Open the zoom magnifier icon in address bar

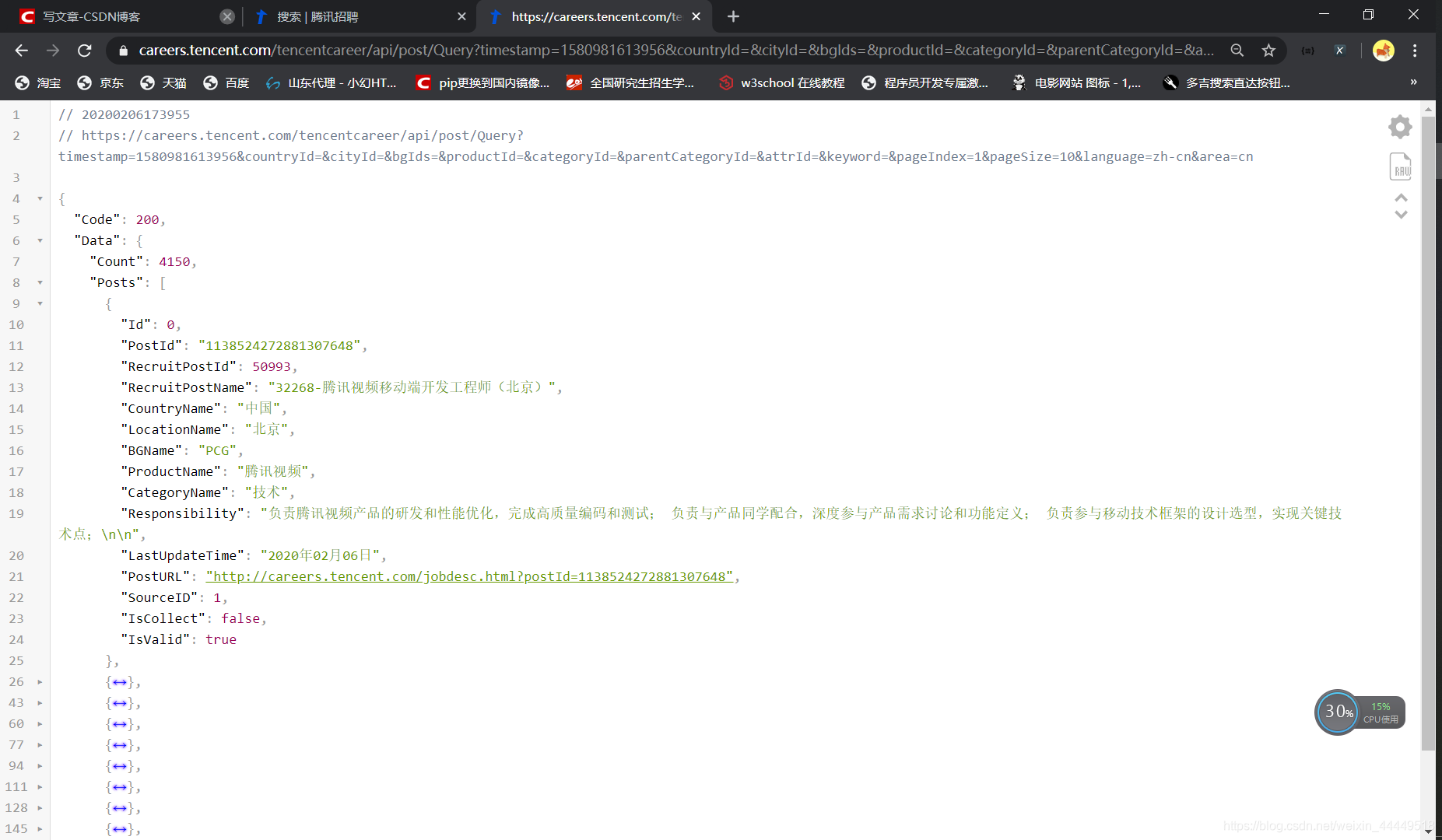[1237, 51]
